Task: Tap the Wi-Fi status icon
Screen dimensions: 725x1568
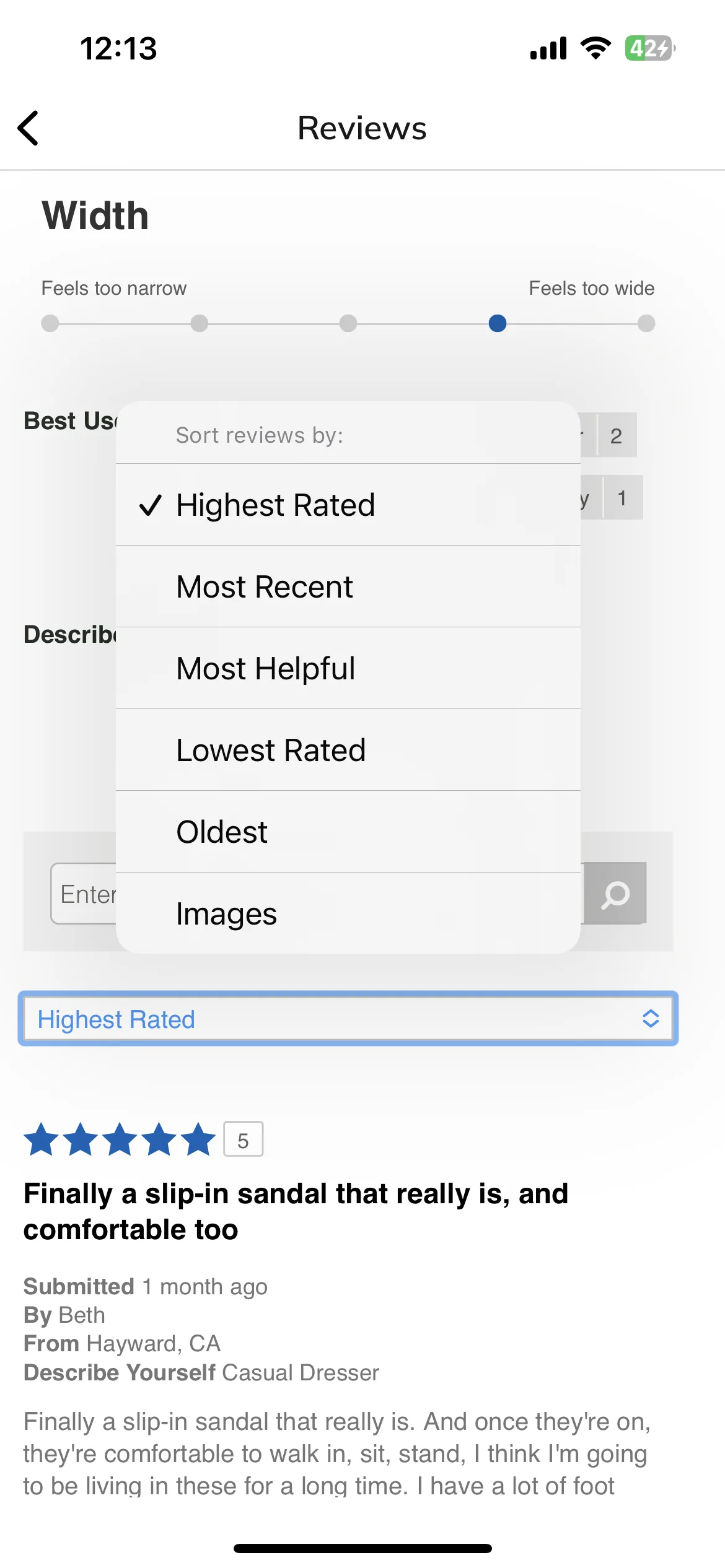Action: click(595, 48)
